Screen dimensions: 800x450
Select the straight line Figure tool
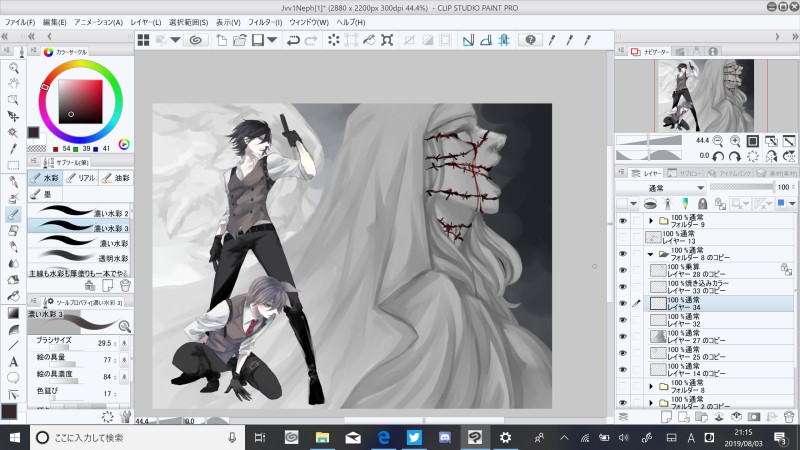tap(13, 345)
